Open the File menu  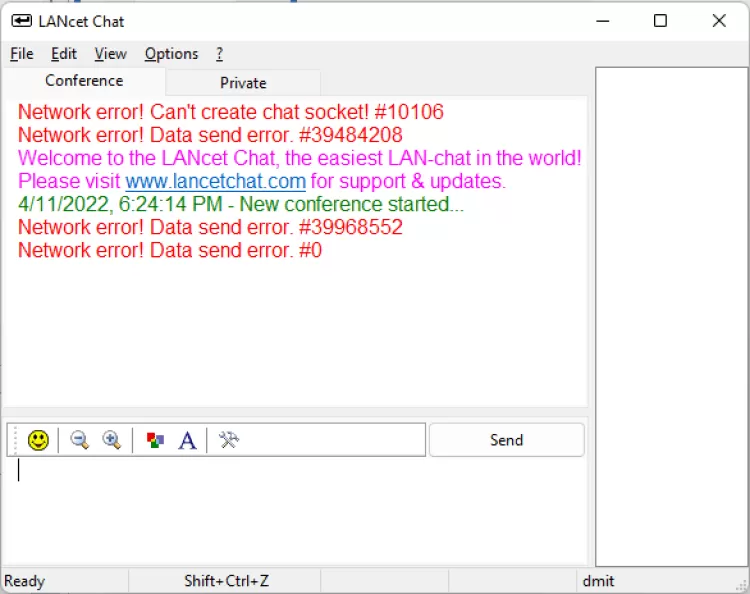(22, 54)
